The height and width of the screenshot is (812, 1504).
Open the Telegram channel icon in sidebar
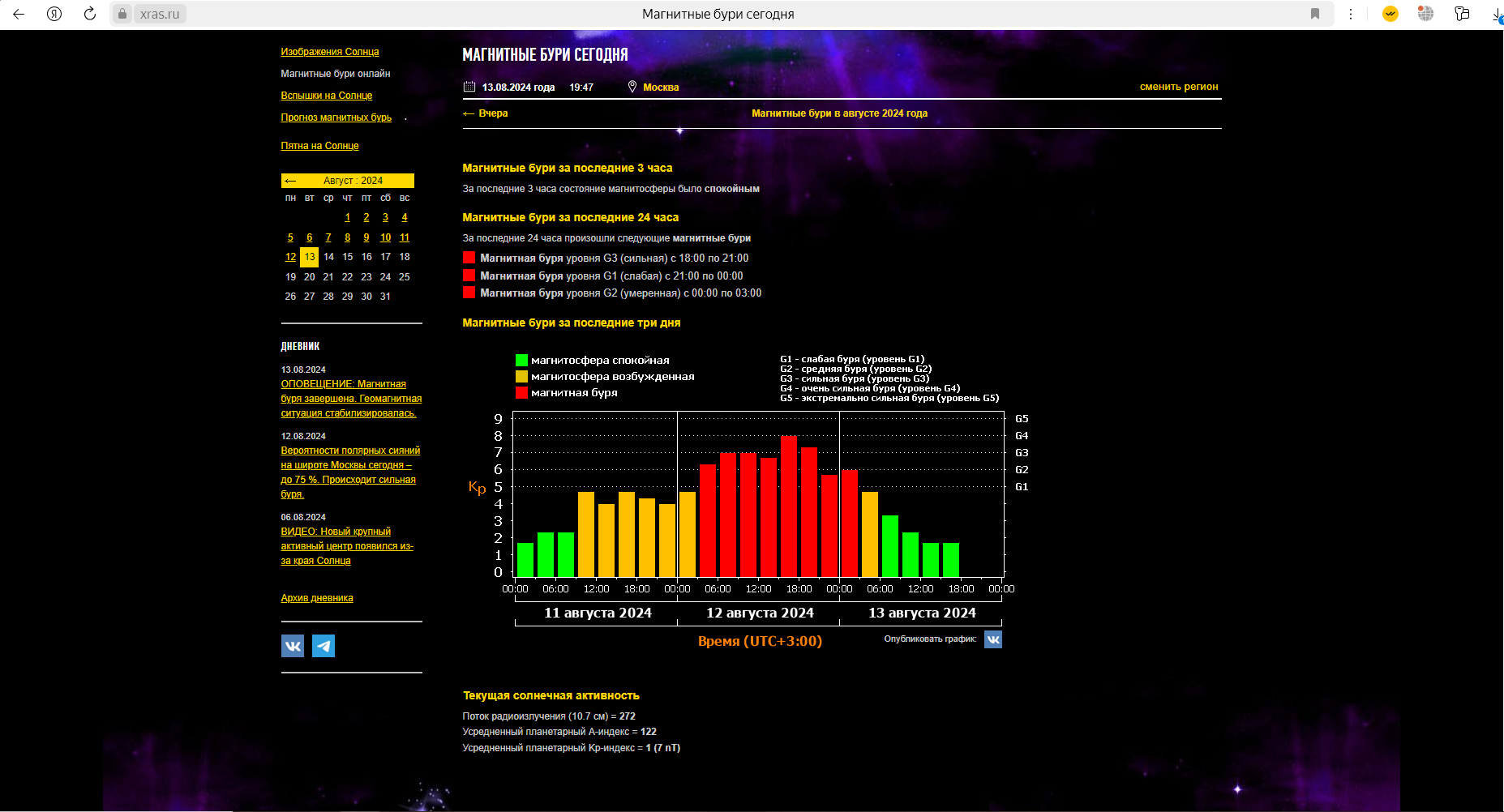[x=324, y=646]
